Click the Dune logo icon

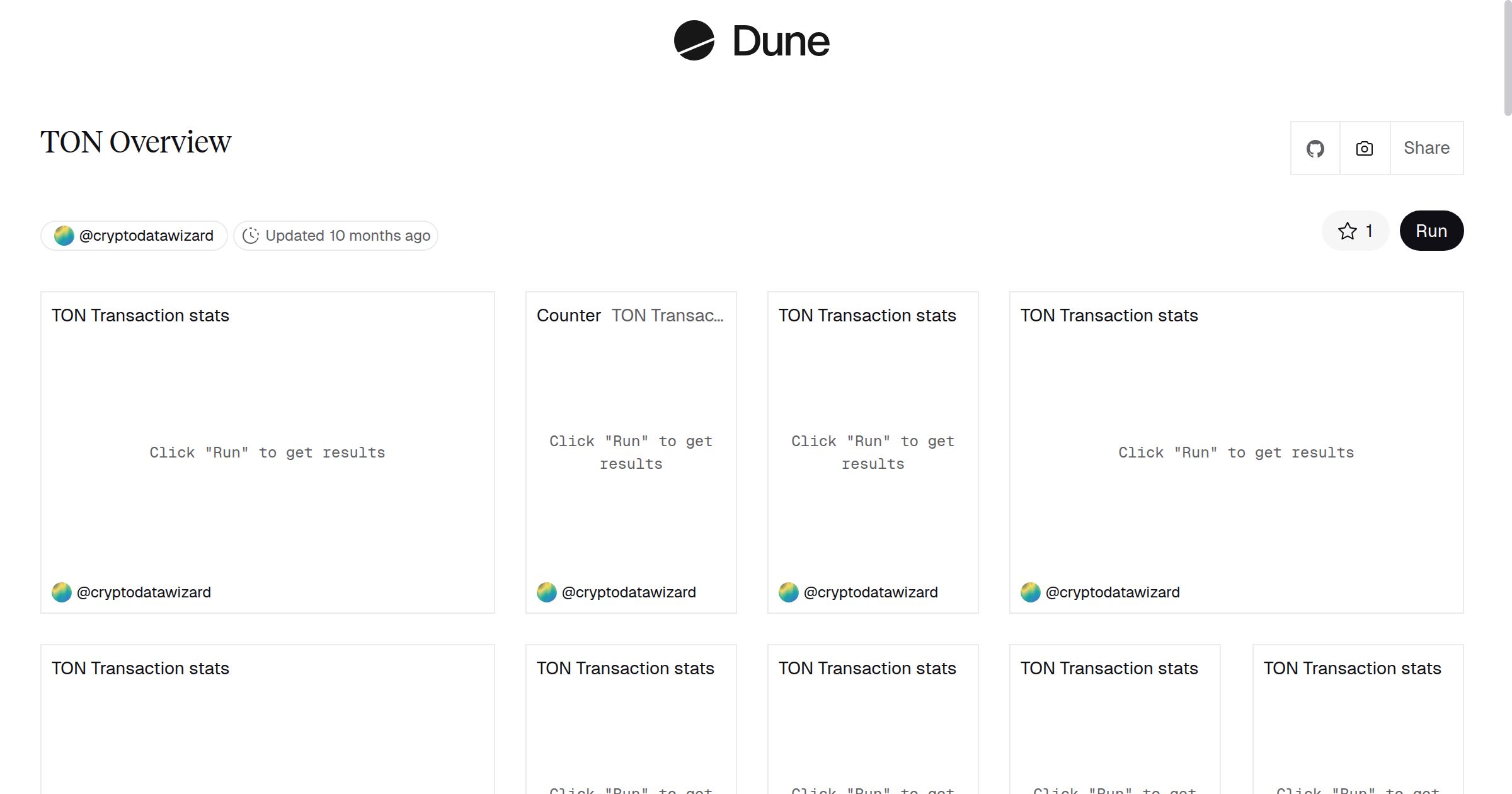pyautogui.click(x=694, y=41)
